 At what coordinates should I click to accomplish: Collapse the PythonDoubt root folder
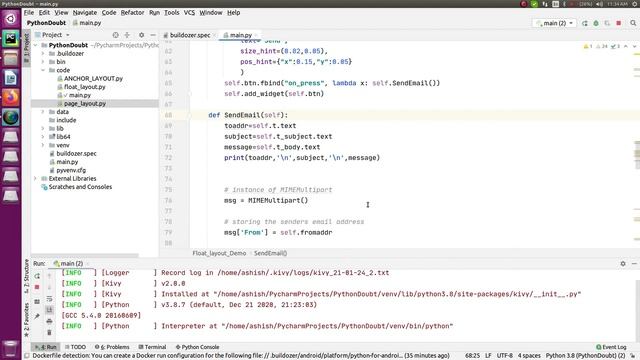36,45
